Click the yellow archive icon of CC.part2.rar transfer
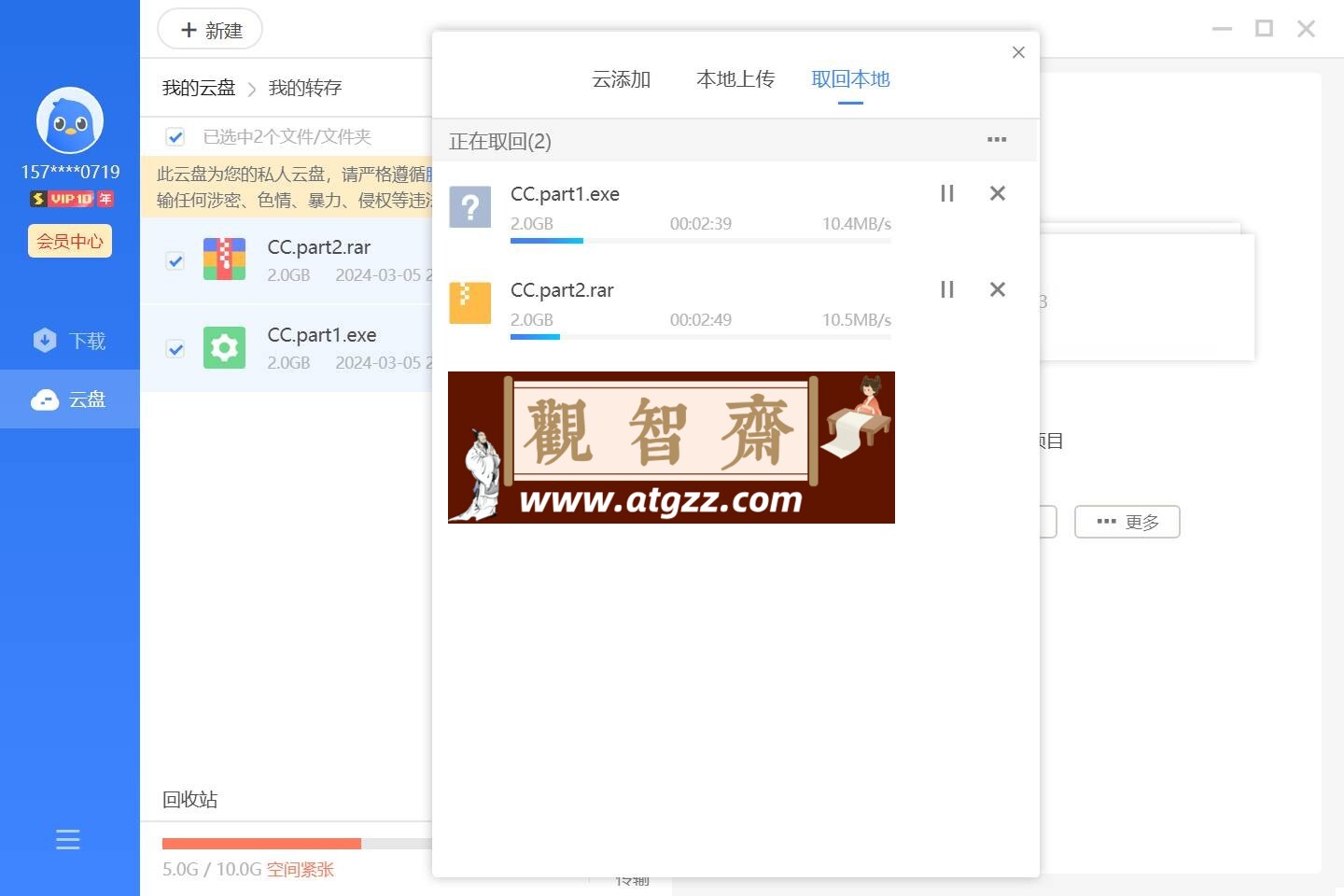Viewport: 1344px width, 896px height. click(470, 302)
